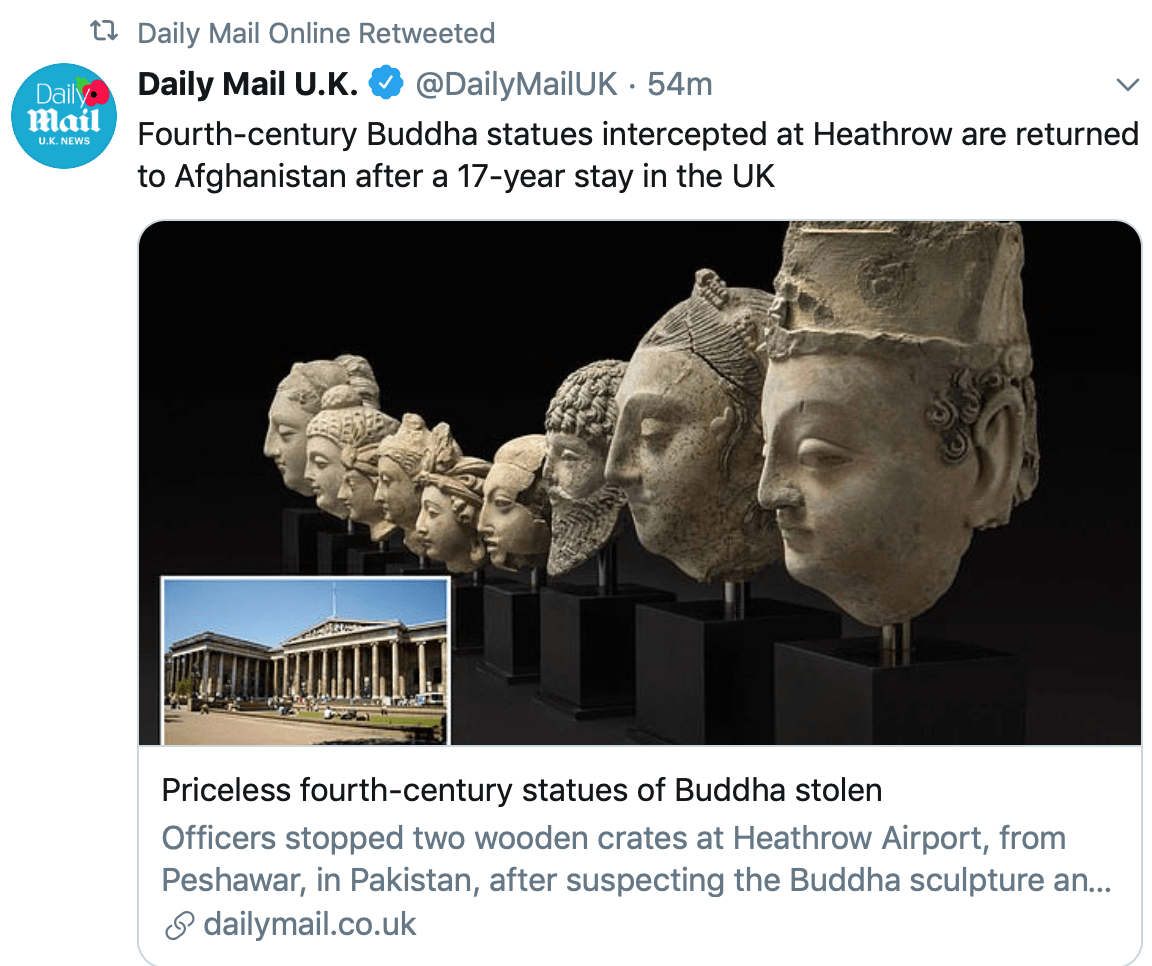Click the card description about Heathrow crates
Image resolution: width=1152 pixels, height=966 pixels.
point(636,859)
